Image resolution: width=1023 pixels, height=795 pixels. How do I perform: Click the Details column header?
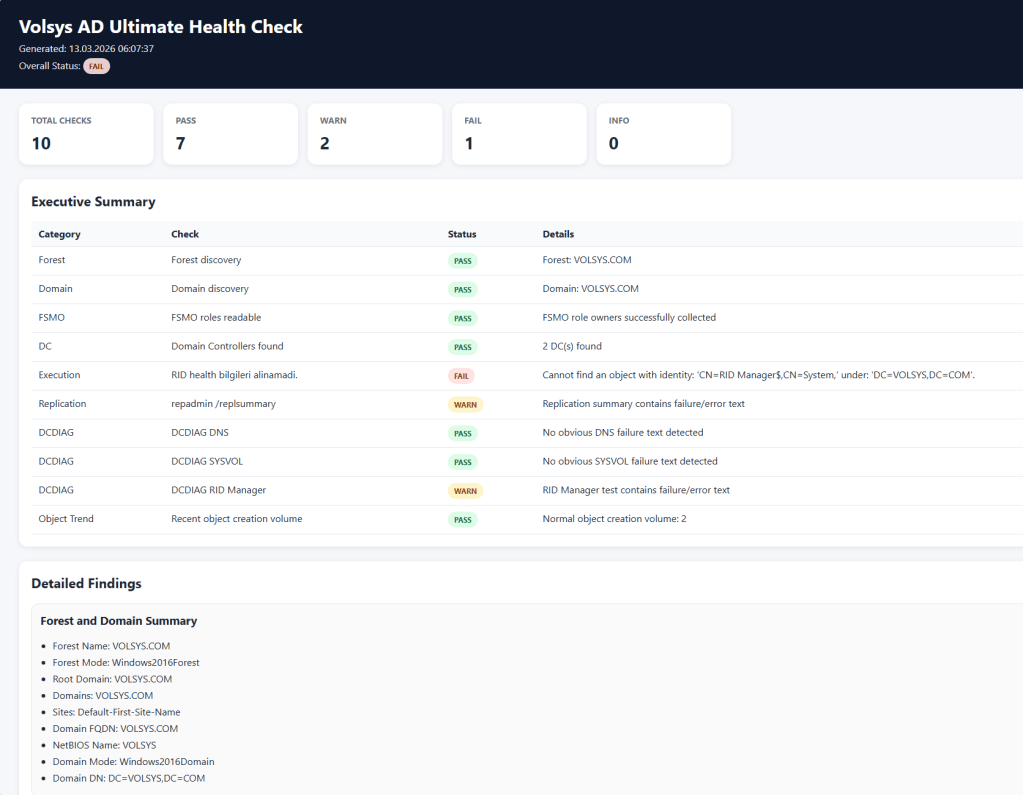[558, 234]
